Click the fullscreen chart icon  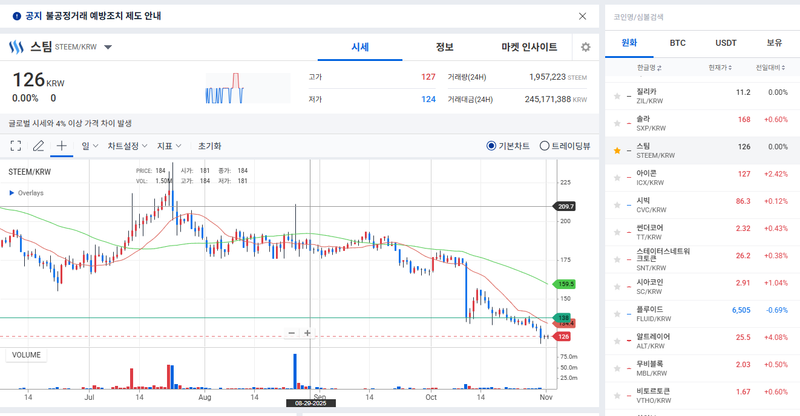(15, 146)
